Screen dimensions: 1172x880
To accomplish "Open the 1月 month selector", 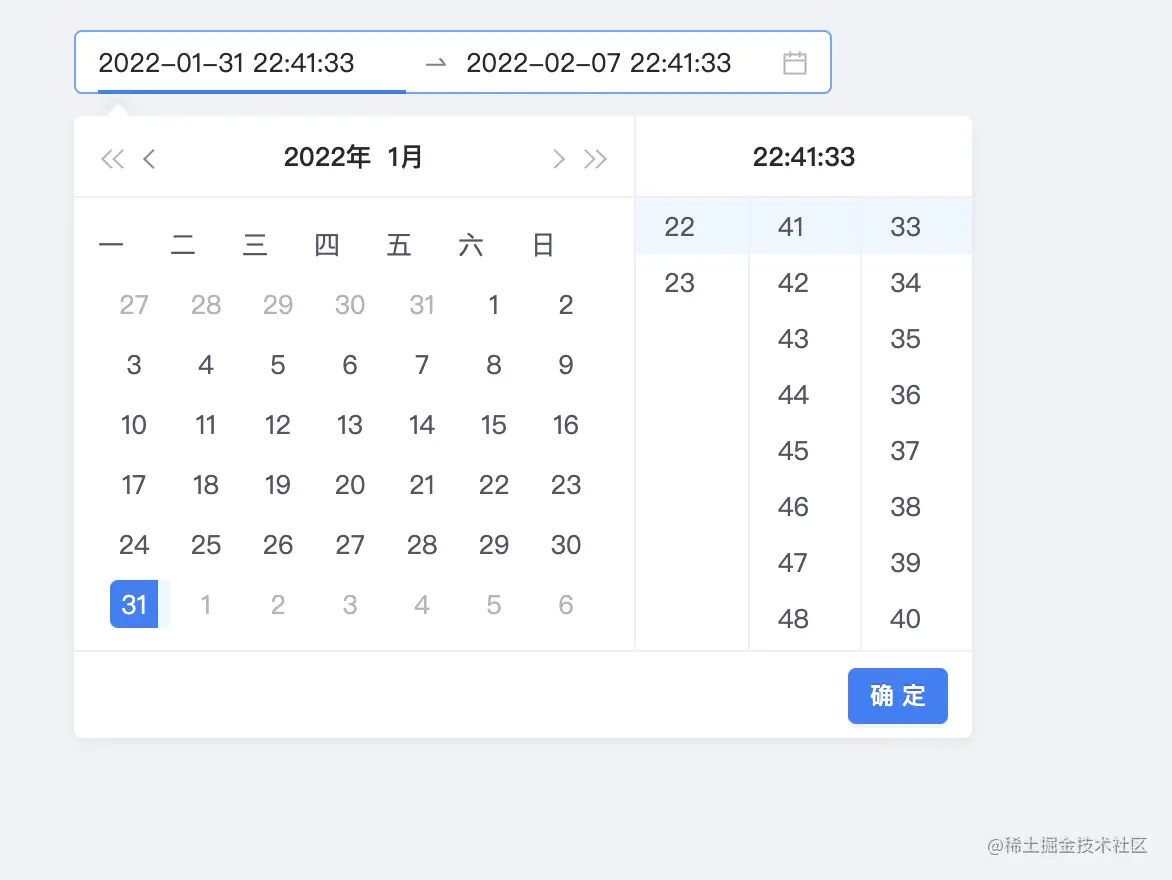I will point(407,157).
